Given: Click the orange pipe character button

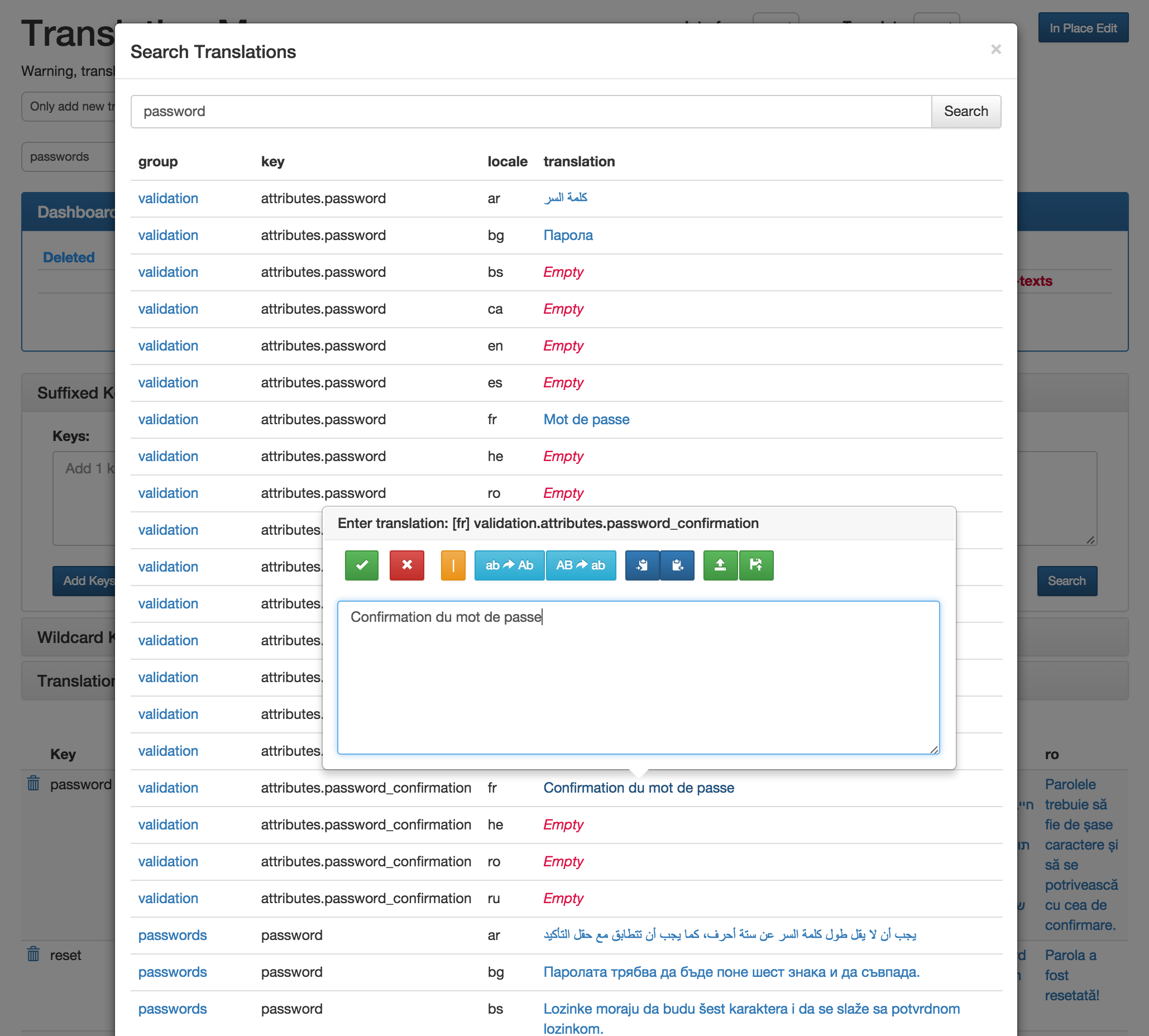Looking at the screenshot, I should pyautogui.click(x=453, y=565).
